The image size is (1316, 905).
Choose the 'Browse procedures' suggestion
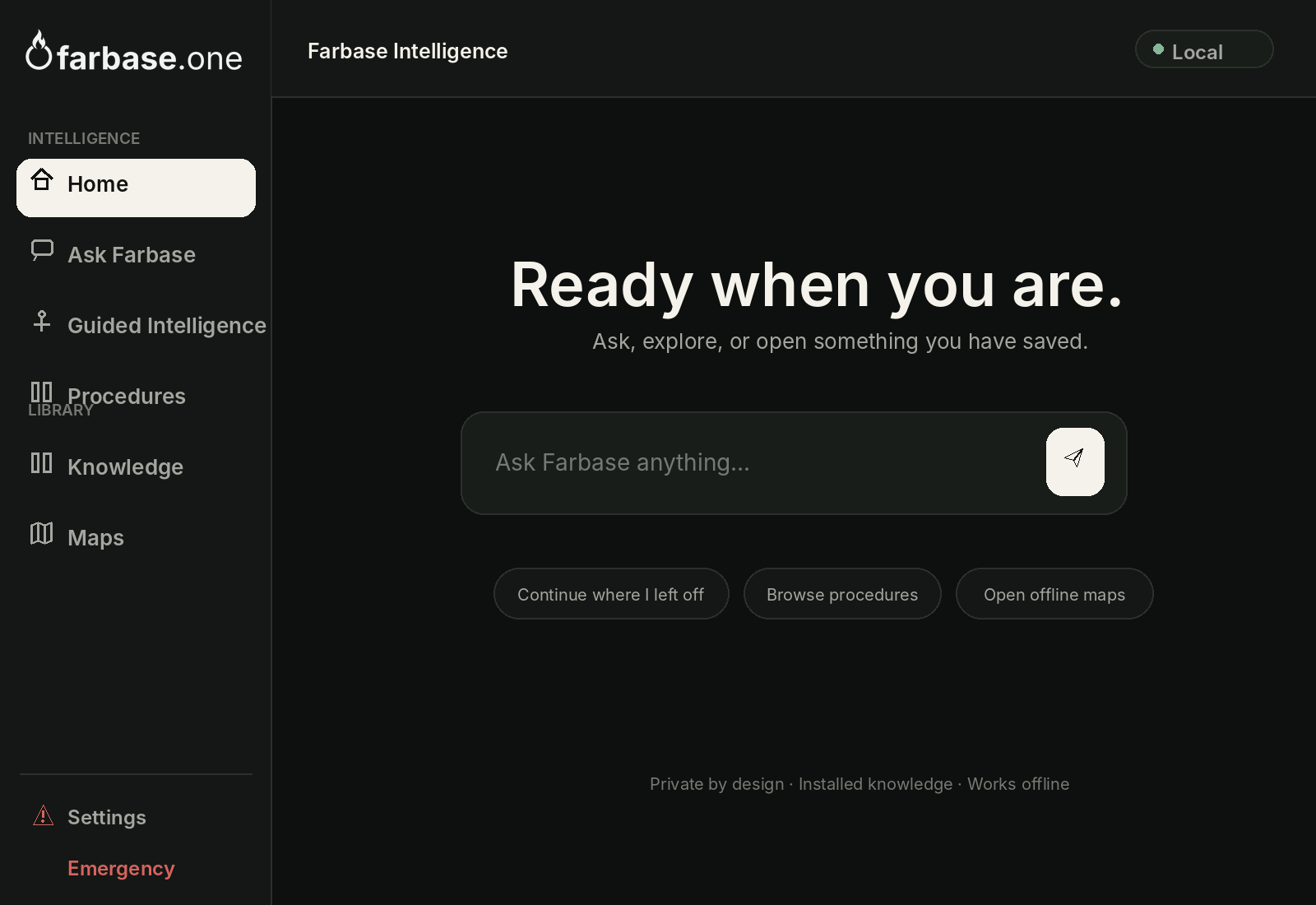[x=842, y=594]
